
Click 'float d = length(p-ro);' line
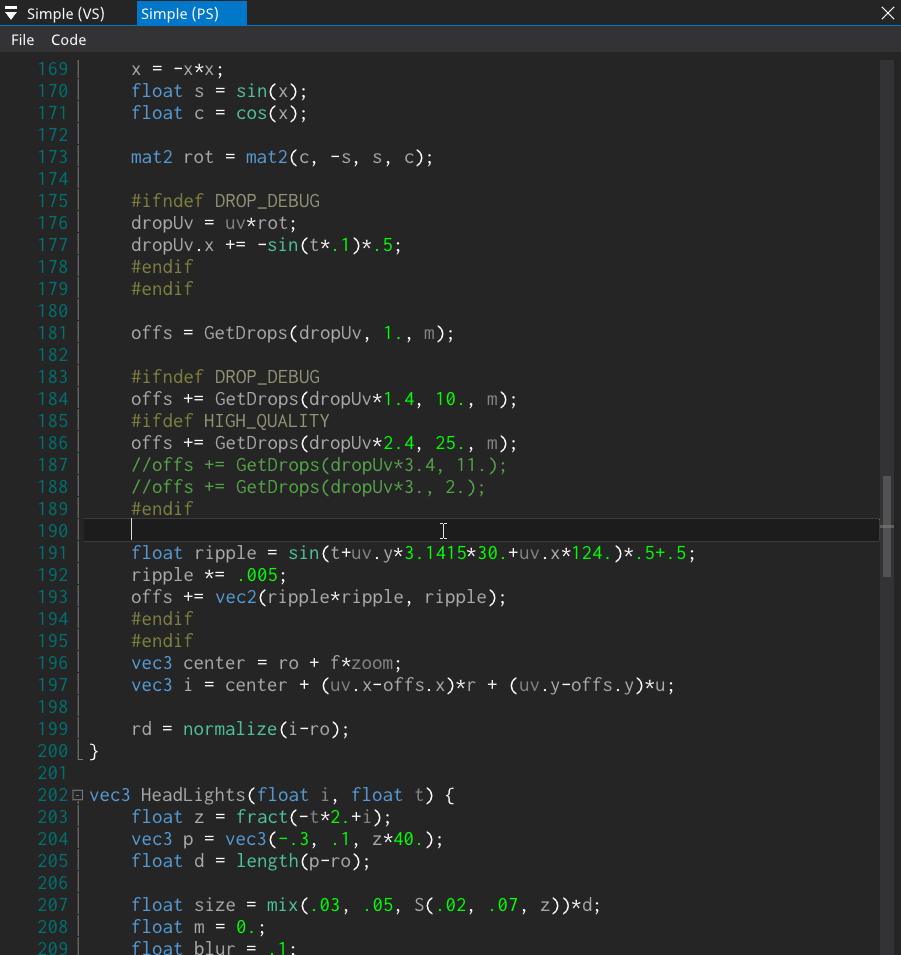(x=250, y=861)
